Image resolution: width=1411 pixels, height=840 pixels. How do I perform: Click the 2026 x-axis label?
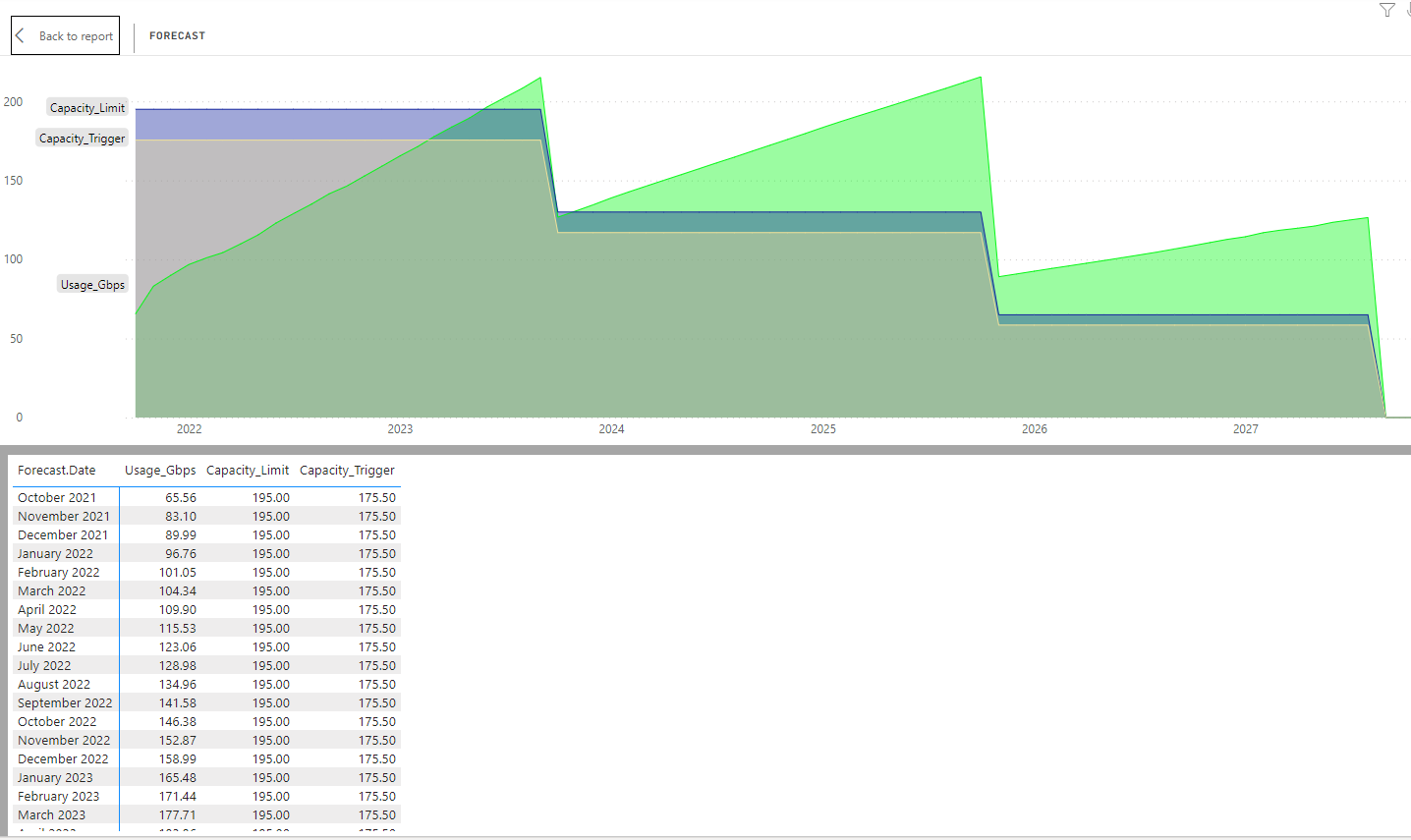click(x=1035, y=429)
